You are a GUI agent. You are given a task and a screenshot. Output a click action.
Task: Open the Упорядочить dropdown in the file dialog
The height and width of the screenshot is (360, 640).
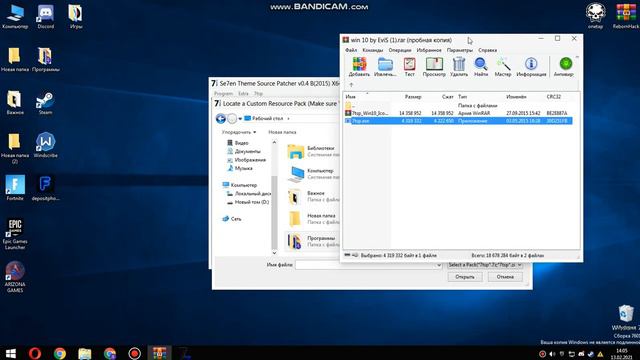(239, 132)
